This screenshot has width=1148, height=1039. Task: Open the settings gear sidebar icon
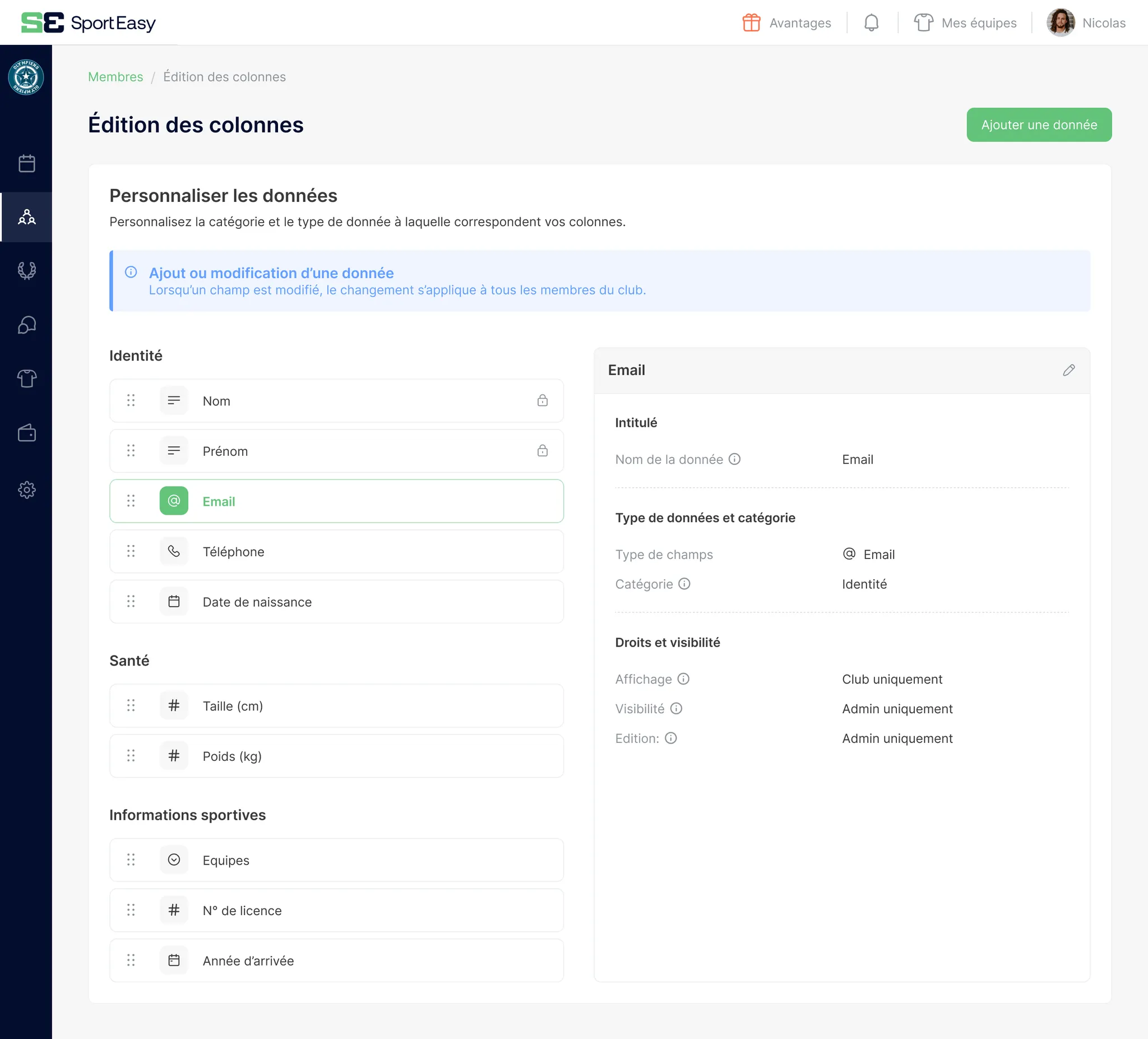click(x=26, y=490)
